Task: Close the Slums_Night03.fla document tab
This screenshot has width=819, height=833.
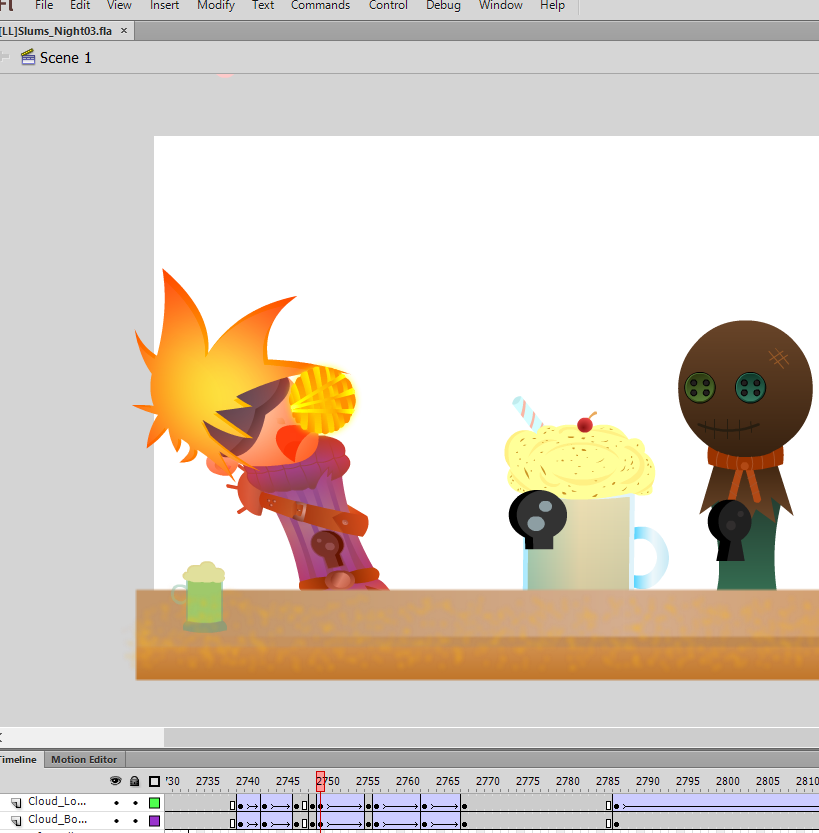Action: pyautogui.click(x=124, y=31)
